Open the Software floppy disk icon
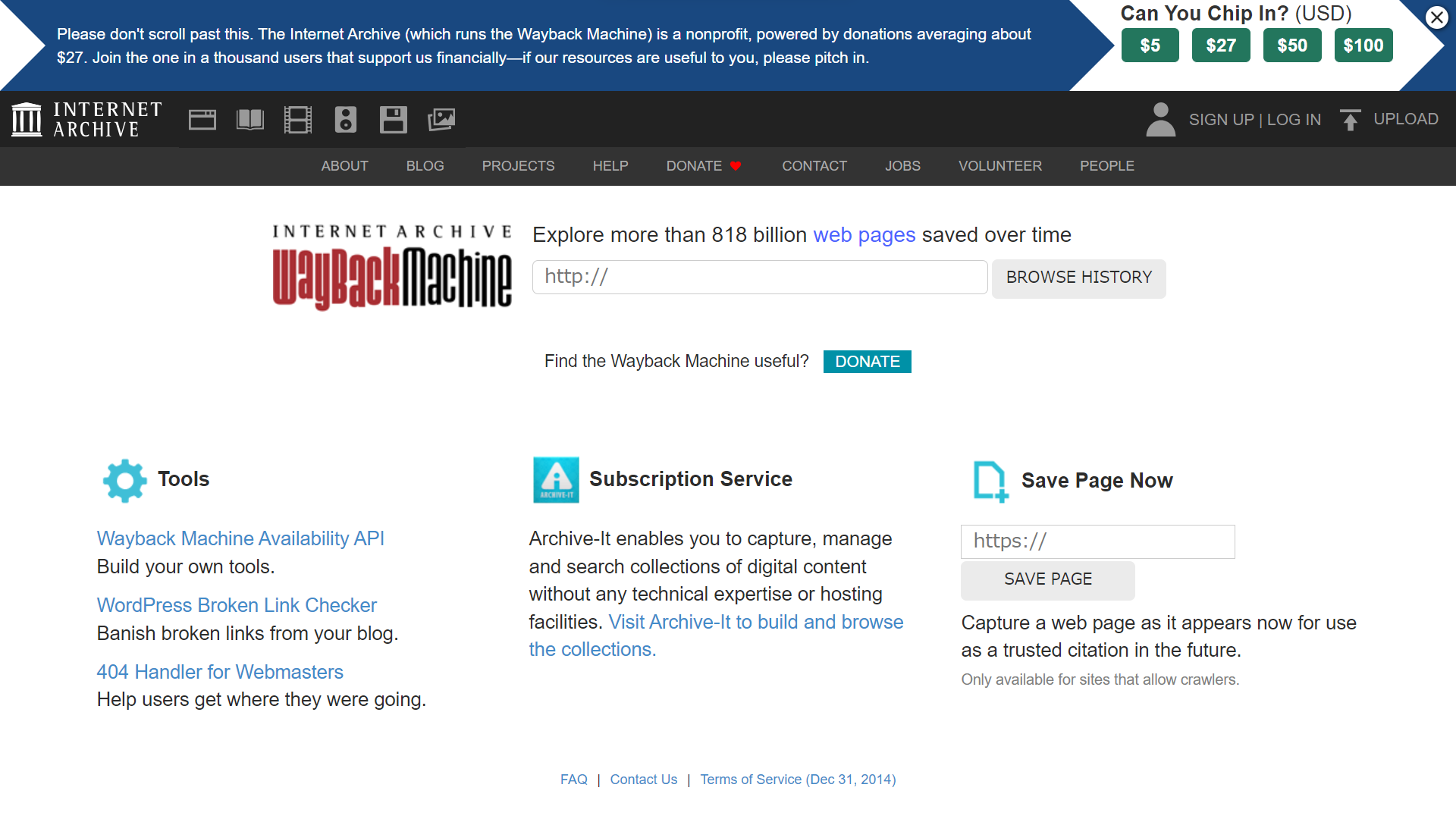Viewport: 1456px width, 819px height. [x=394, y=119]
